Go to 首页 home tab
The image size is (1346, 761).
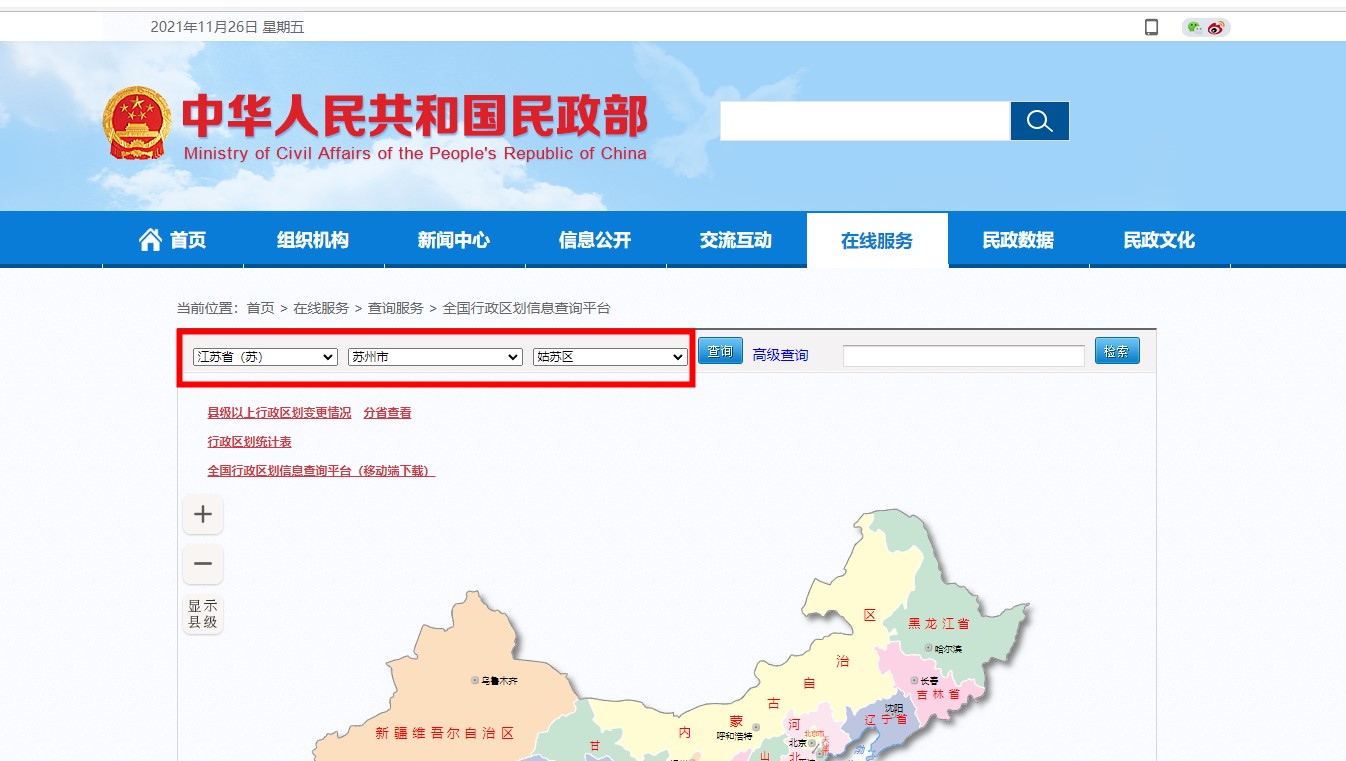pyautogui.click(x=172, y=240)
